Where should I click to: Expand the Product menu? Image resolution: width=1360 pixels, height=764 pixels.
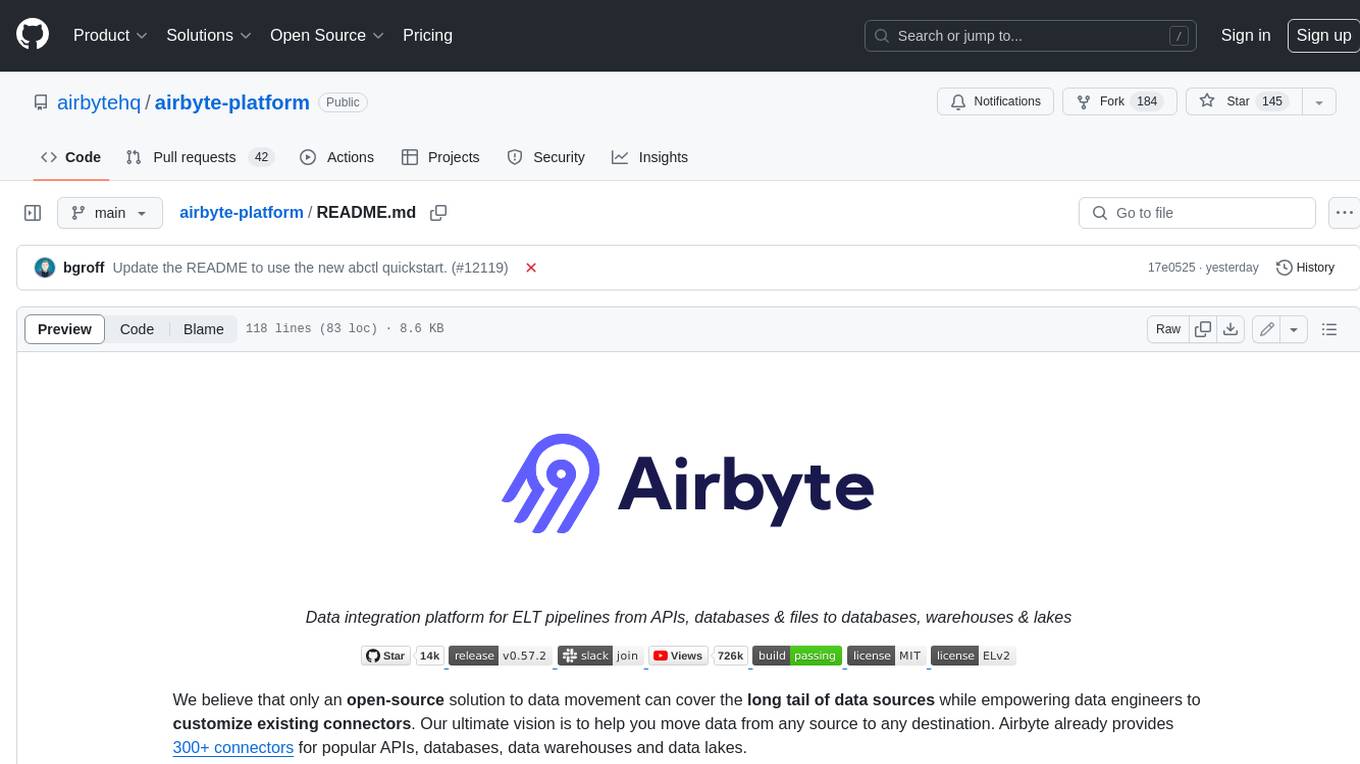110,35
